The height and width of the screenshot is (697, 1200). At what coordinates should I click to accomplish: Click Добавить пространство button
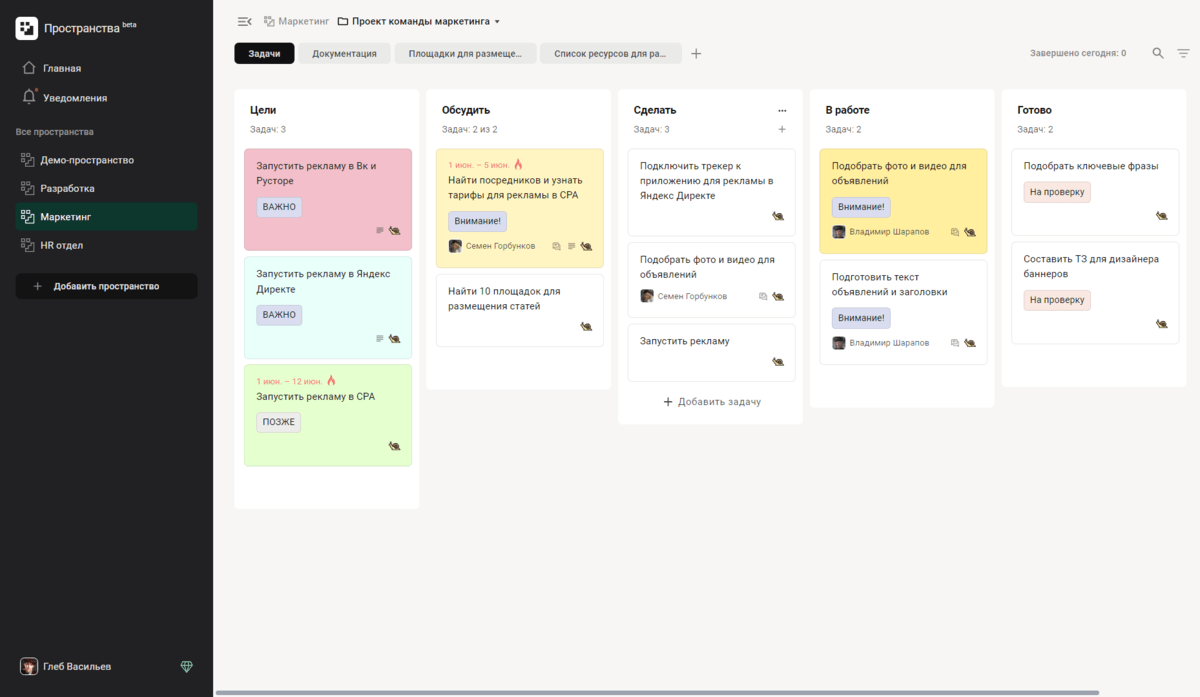(106, 286)
